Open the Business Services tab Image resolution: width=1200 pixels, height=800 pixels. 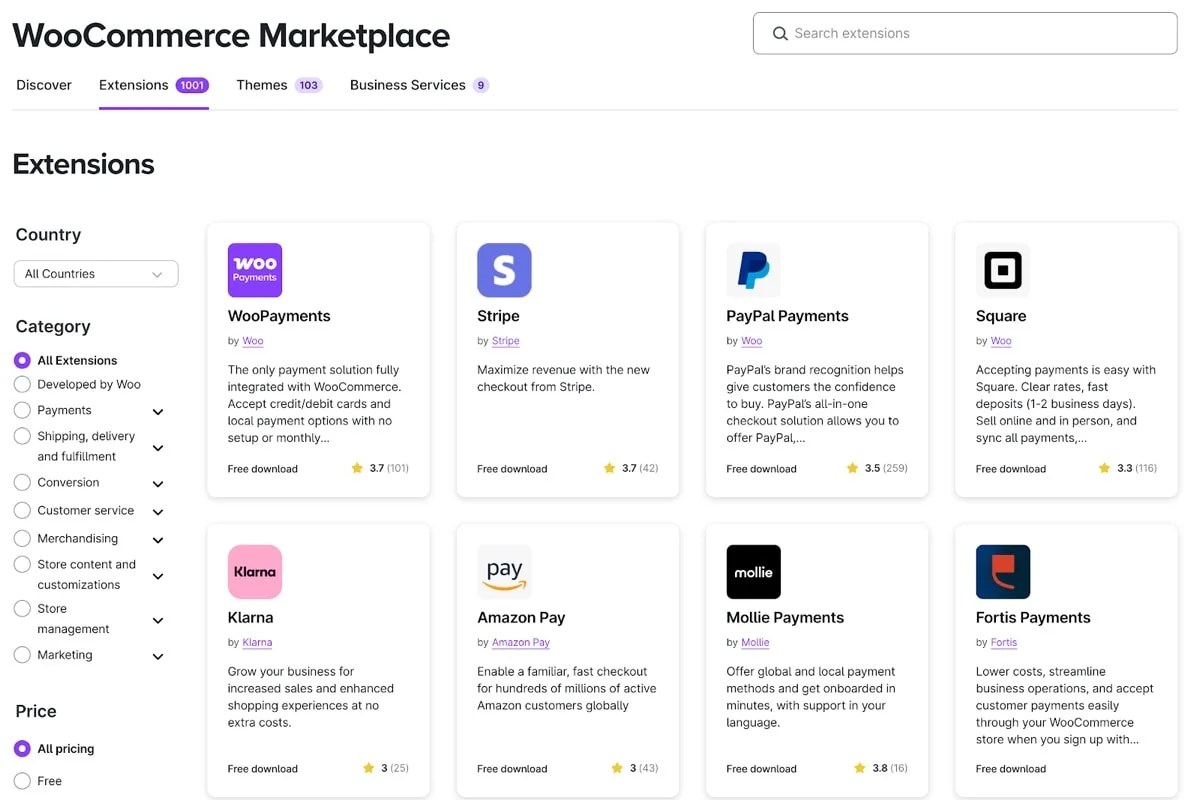click(408, 85)
